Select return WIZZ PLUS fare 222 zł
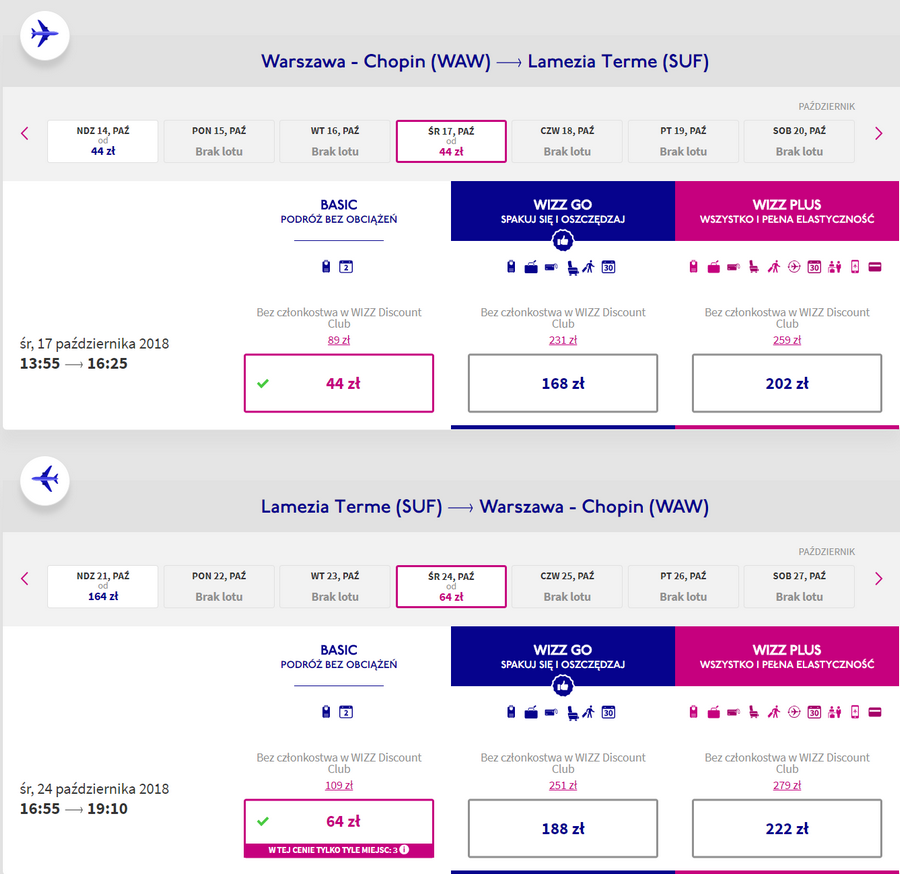 coord(787,829)
